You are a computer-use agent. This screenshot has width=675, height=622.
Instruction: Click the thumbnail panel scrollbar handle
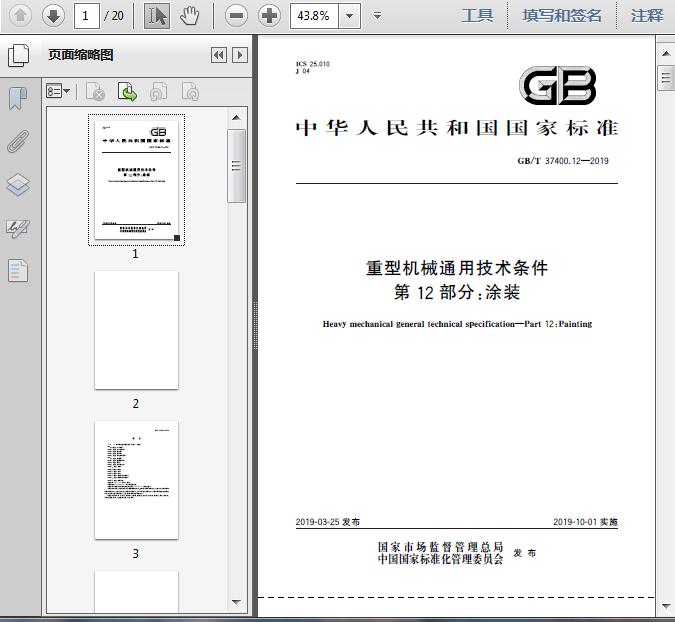click(236, 166)
